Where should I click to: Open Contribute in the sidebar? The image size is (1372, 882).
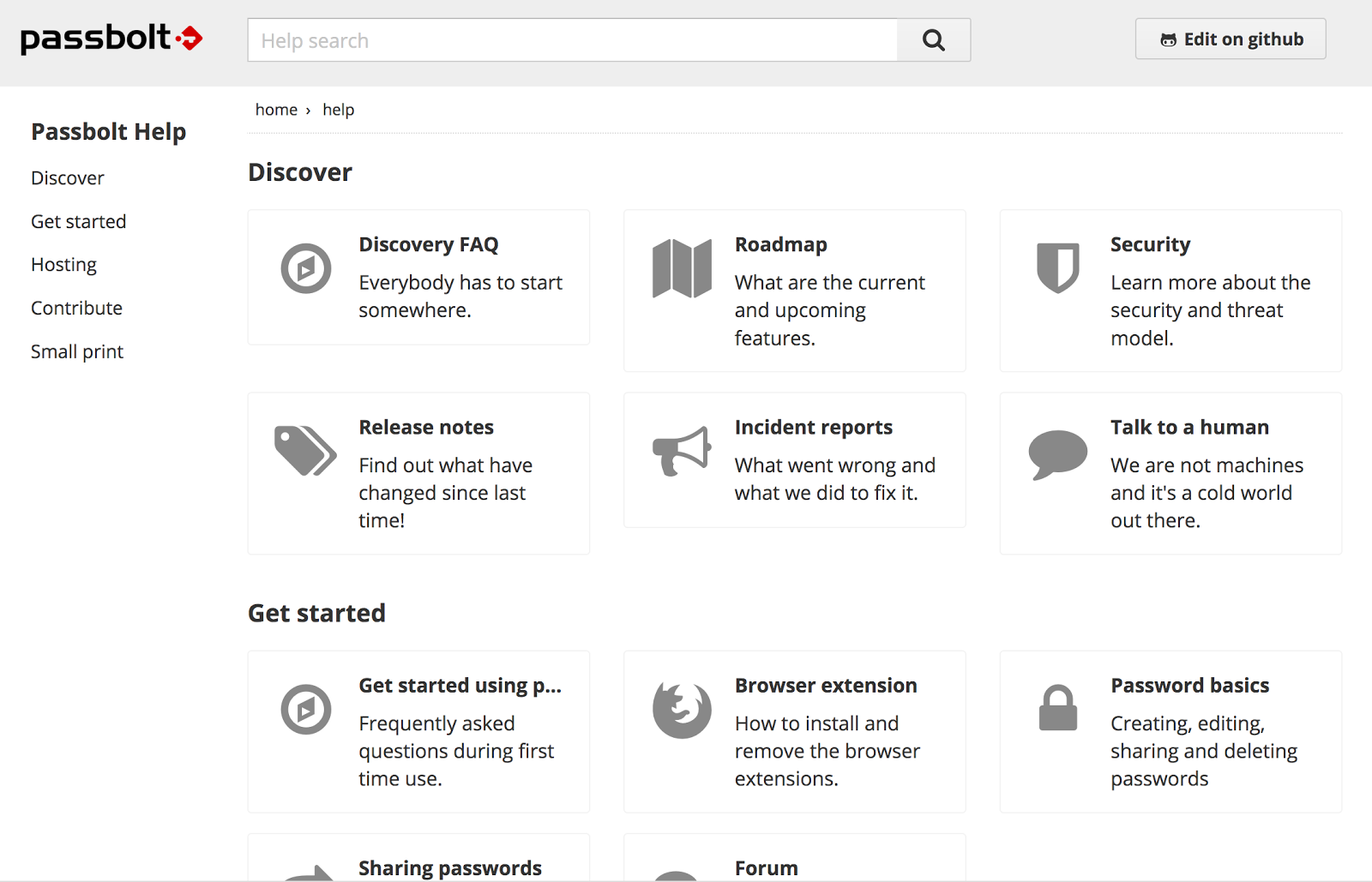(x=77, y=309)
